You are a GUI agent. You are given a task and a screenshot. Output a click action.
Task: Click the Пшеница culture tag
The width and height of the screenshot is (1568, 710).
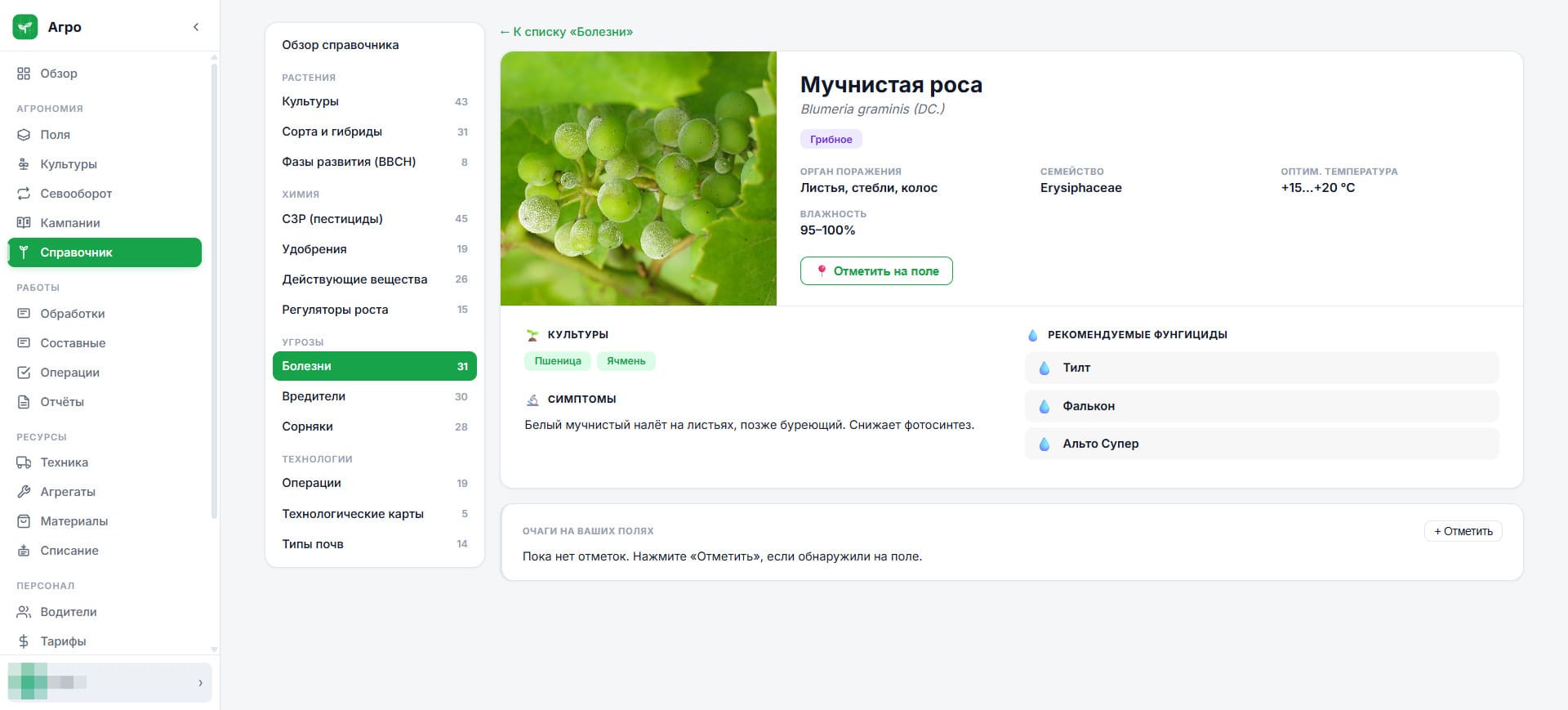point(558,361)
